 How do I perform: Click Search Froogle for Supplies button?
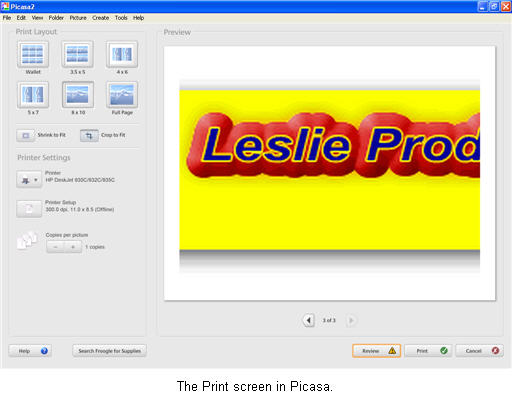(x=109, y=351)
